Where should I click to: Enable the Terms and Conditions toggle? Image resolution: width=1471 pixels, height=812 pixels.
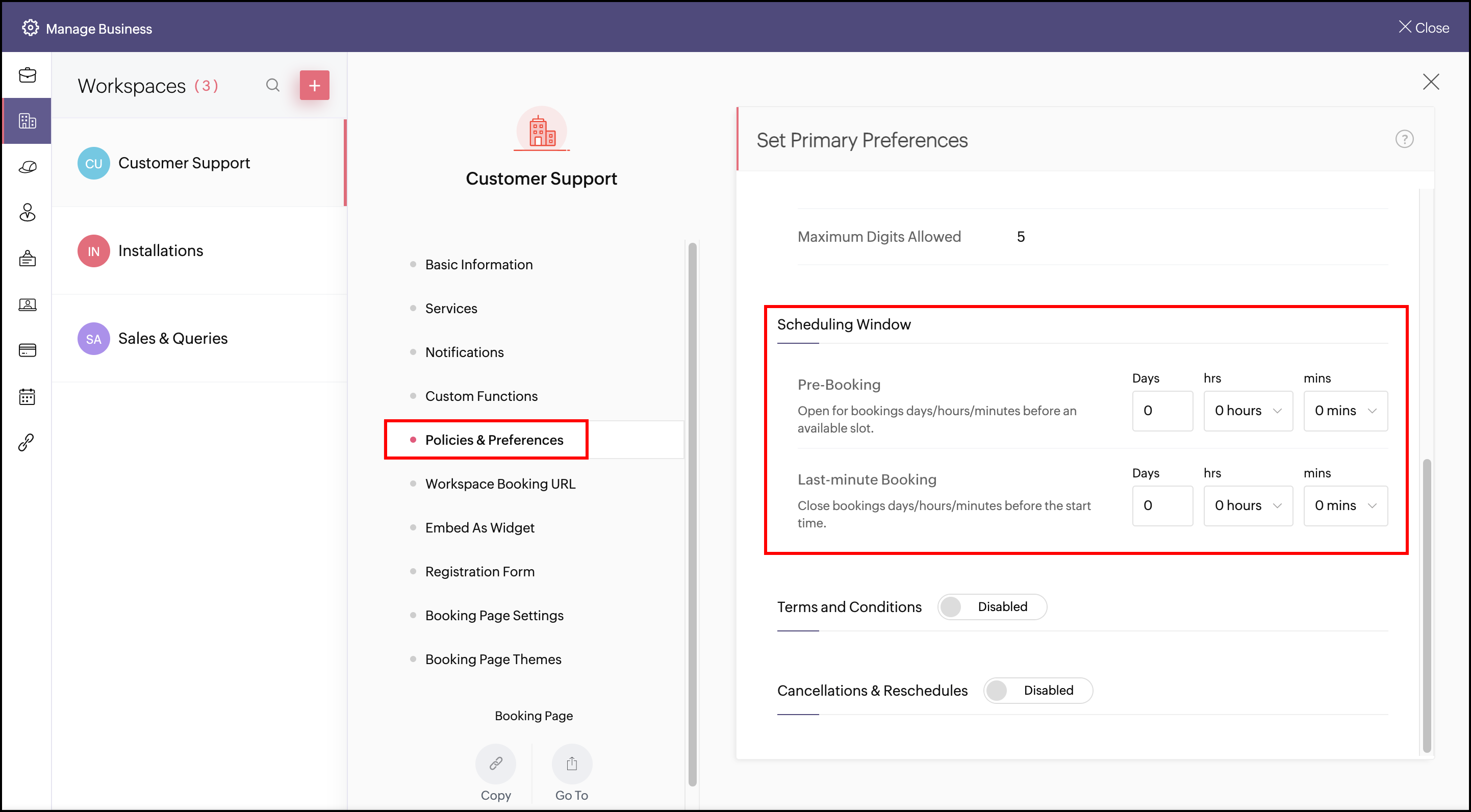(x=992, y=606)
